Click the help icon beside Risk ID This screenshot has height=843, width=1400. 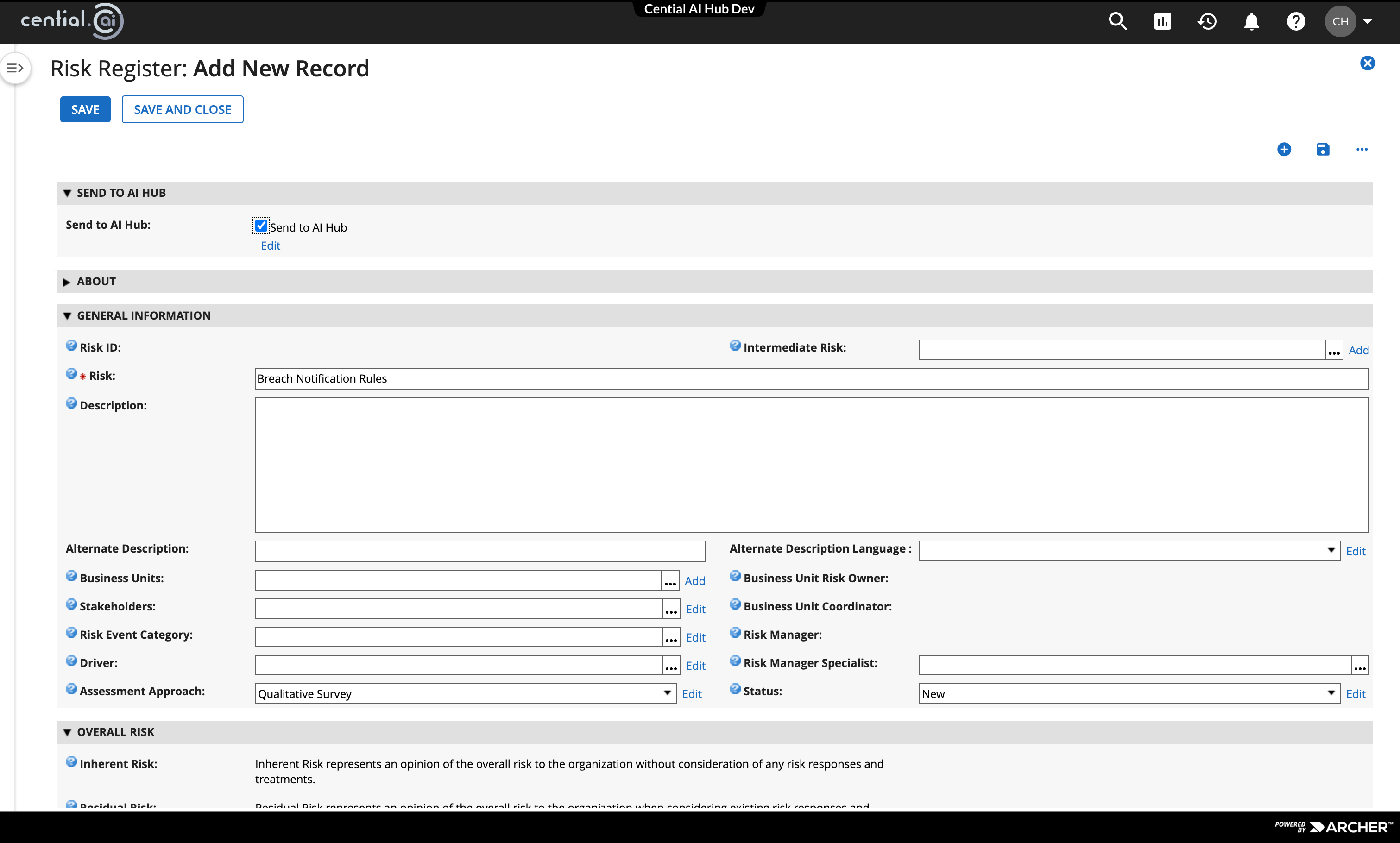[x=71, y=346]
